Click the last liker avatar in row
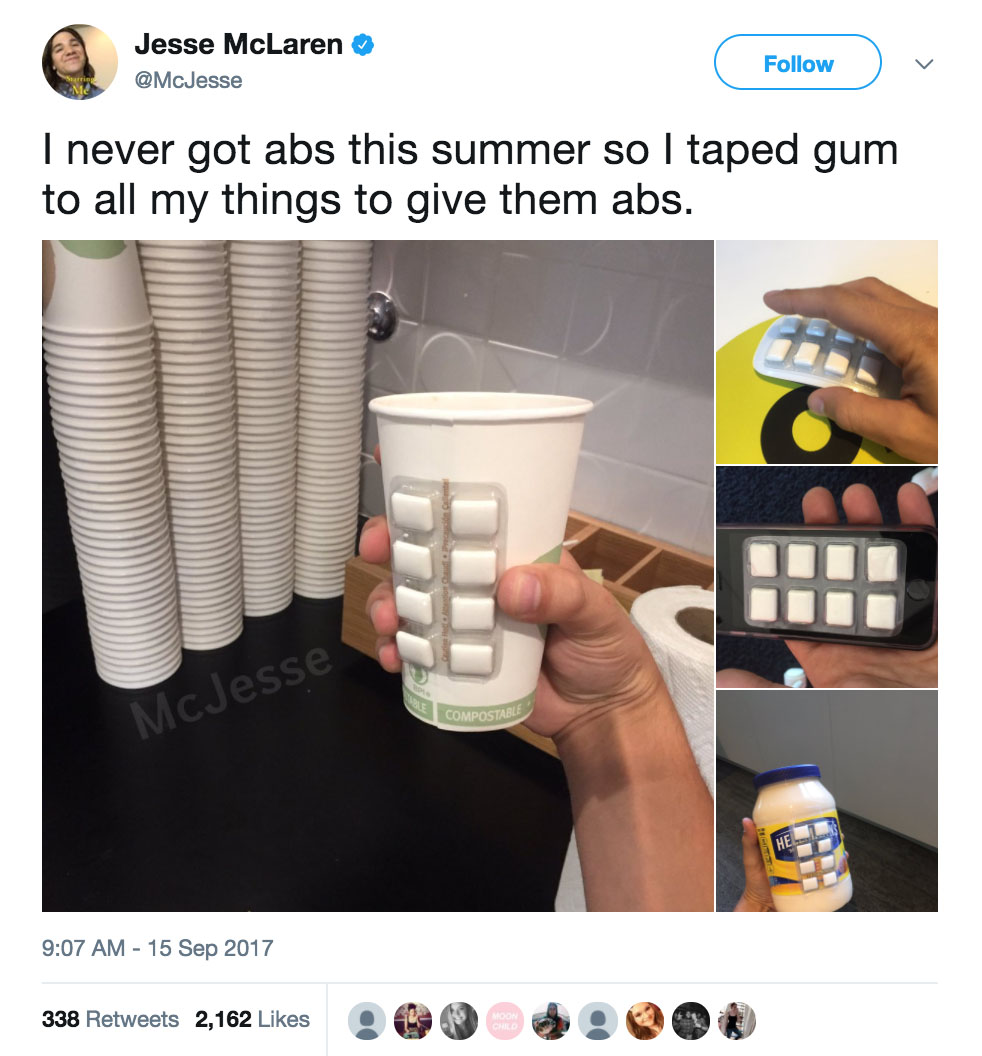 click(737, 1020)
